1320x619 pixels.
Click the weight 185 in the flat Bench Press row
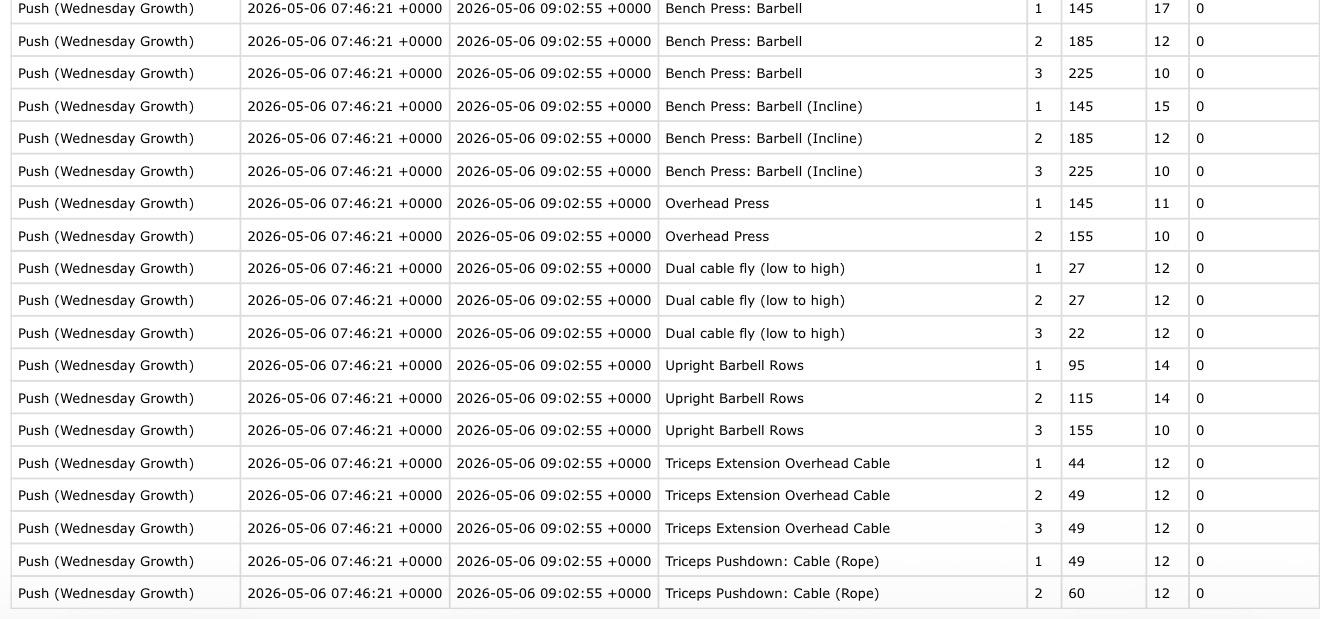coord(1080,41)
